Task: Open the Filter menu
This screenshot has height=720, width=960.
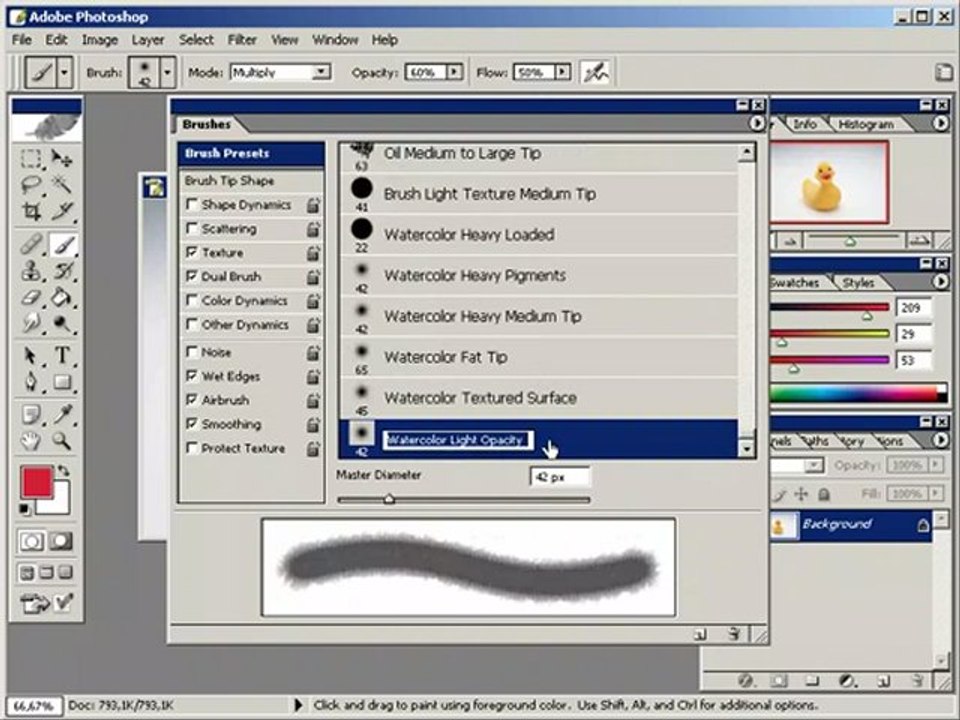Action: [x=242, y=40]
